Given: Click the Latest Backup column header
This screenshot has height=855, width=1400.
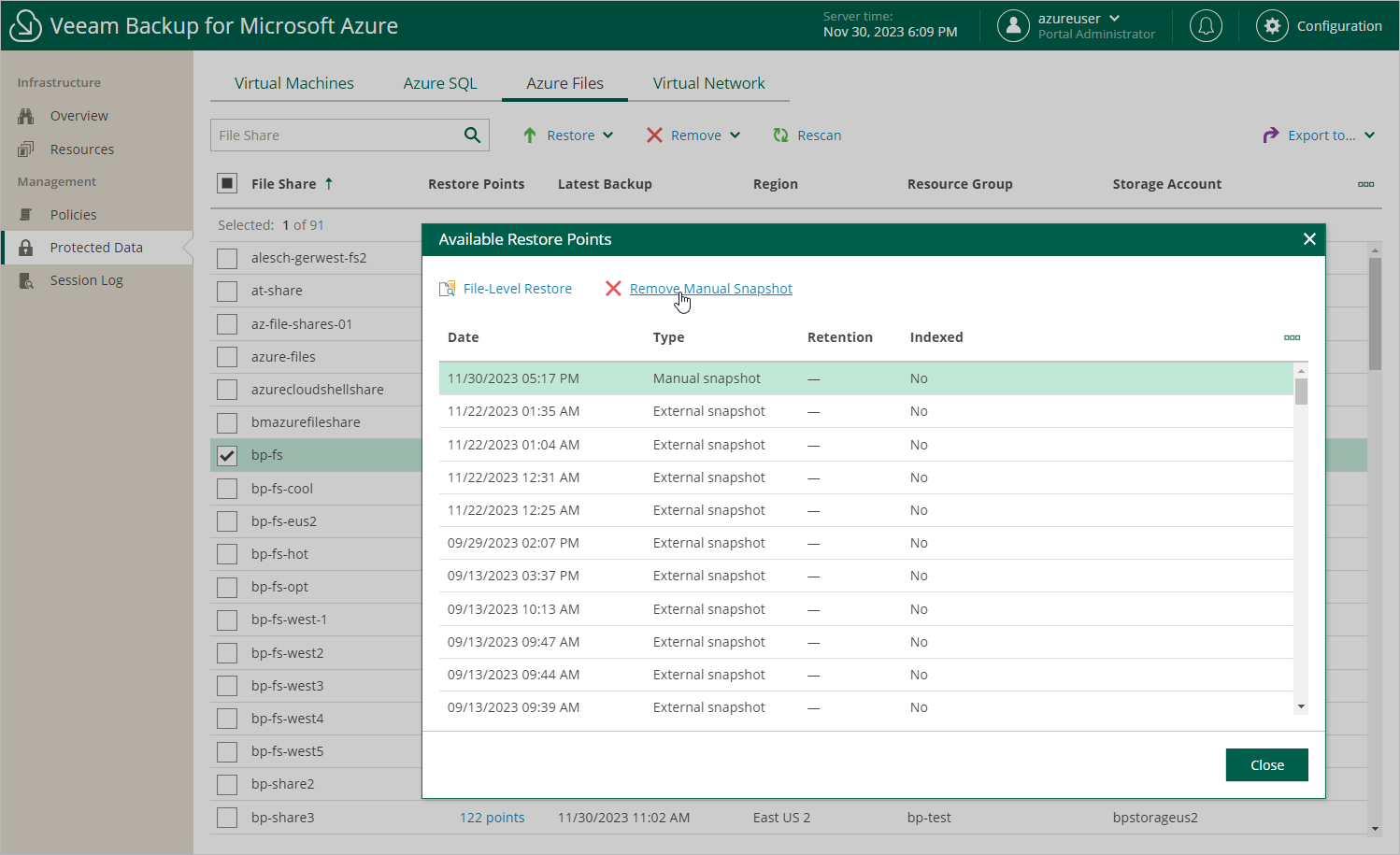Looking at the screenshot, I should tap(605, 184).
